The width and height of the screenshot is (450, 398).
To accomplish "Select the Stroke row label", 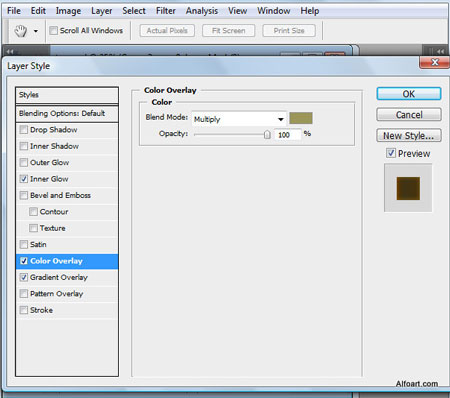I will tap(41, 310).
